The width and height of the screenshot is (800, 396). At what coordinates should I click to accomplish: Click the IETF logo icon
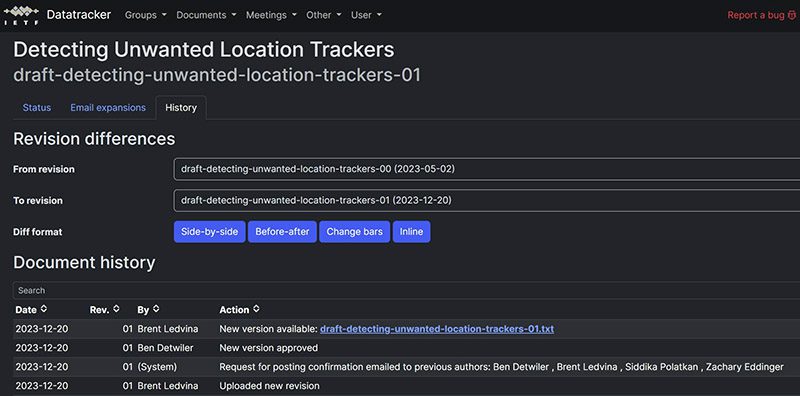(21, 15)
